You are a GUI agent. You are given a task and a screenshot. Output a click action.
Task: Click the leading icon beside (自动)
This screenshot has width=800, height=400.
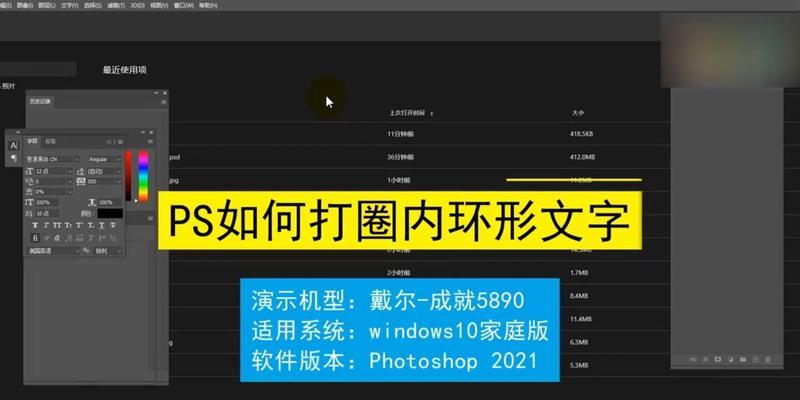point(81,171)
